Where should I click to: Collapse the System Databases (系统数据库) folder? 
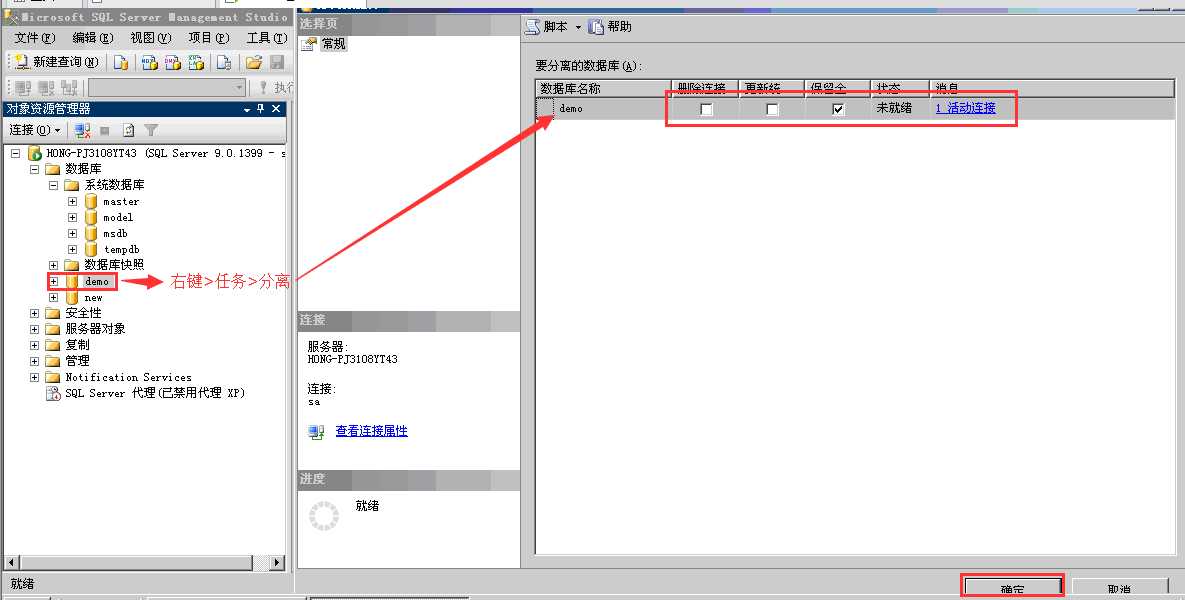(x=54, y=185)
